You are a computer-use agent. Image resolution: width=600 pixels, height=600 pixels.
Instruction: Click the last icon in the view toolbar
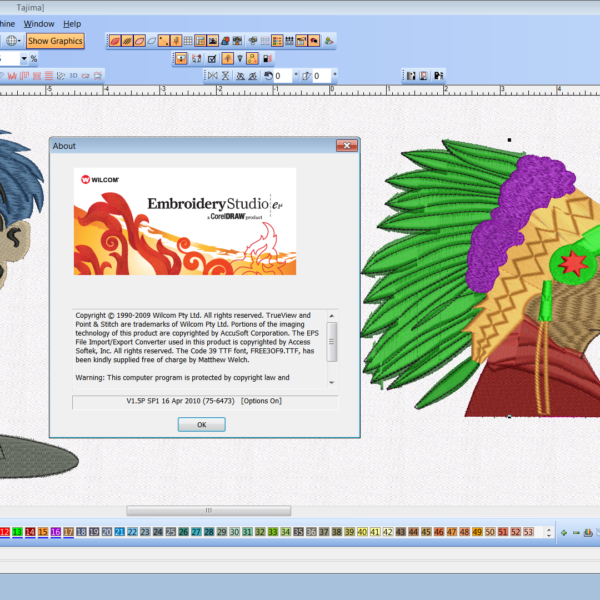tap(328, 41)
